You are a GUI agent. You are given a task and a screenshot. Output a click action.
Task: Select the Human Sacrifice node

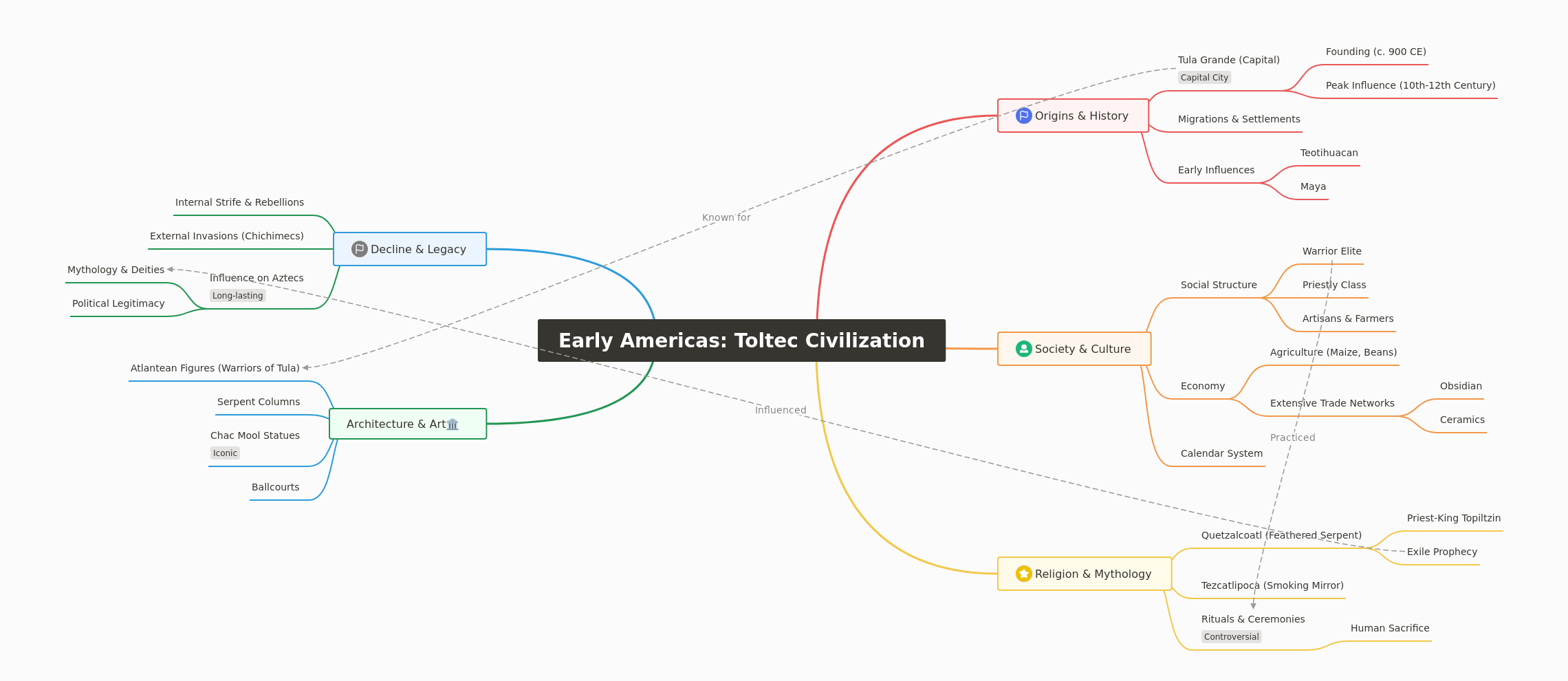coord(1390,628)
